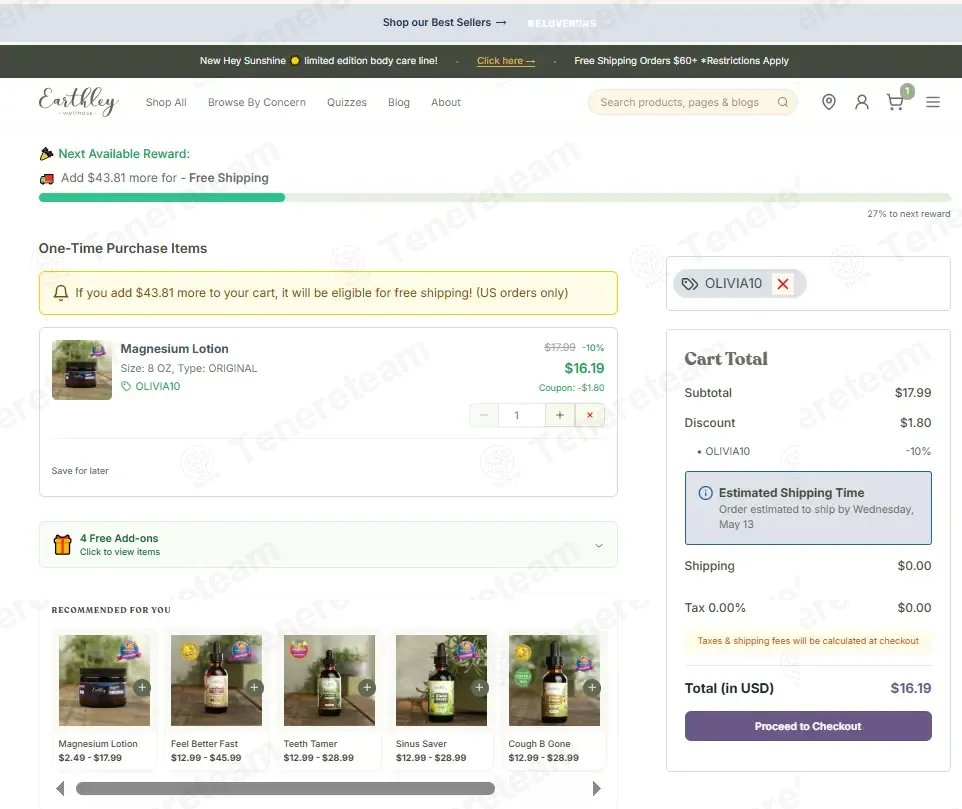Add recommended Magnesium Lotion with plus icon
The image size is (962, 809).
click(142, 687)
